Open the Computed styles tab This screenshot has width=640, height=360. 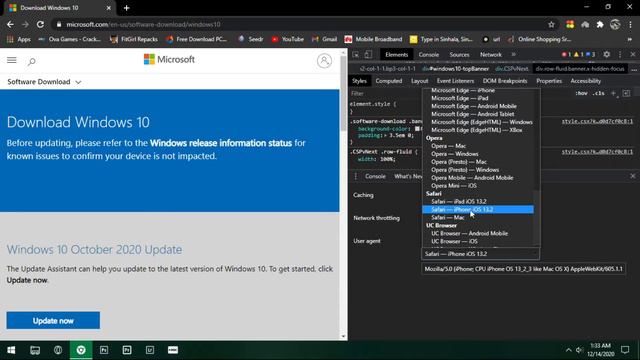coord(389,81)
